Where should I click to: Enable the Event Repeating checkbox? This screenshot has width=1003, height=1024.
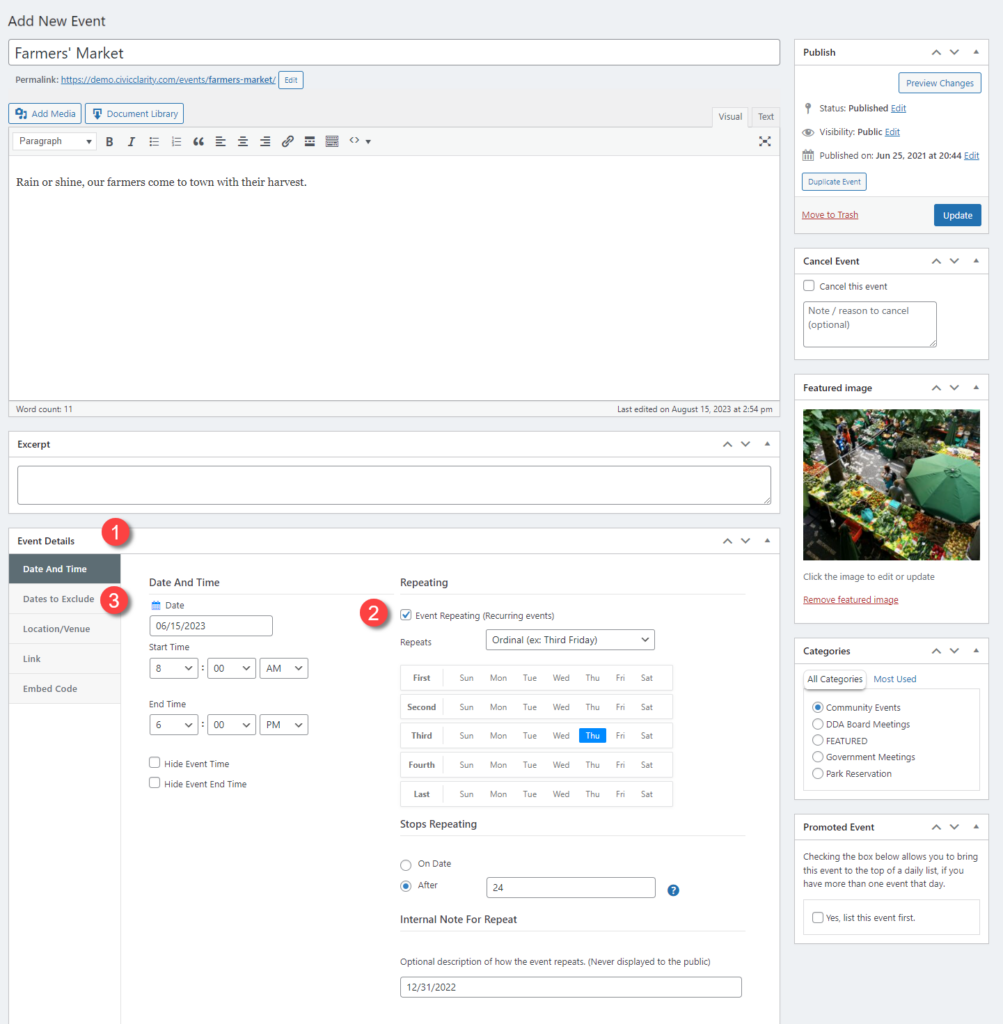[x=406, y=615]
